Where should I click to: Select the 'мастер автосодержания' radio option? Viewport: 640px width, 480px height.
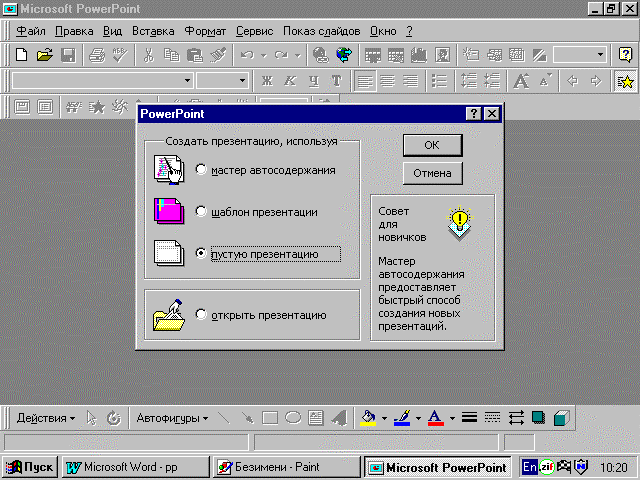tap(201, 169)
